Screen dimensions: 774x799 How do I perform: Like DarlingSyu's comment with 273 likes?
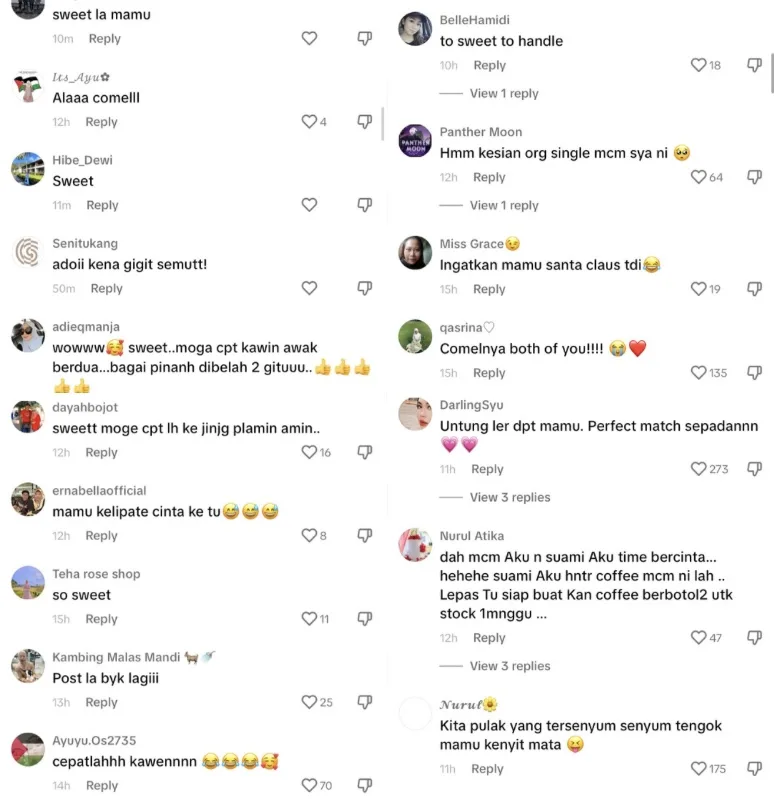point(698,469)
